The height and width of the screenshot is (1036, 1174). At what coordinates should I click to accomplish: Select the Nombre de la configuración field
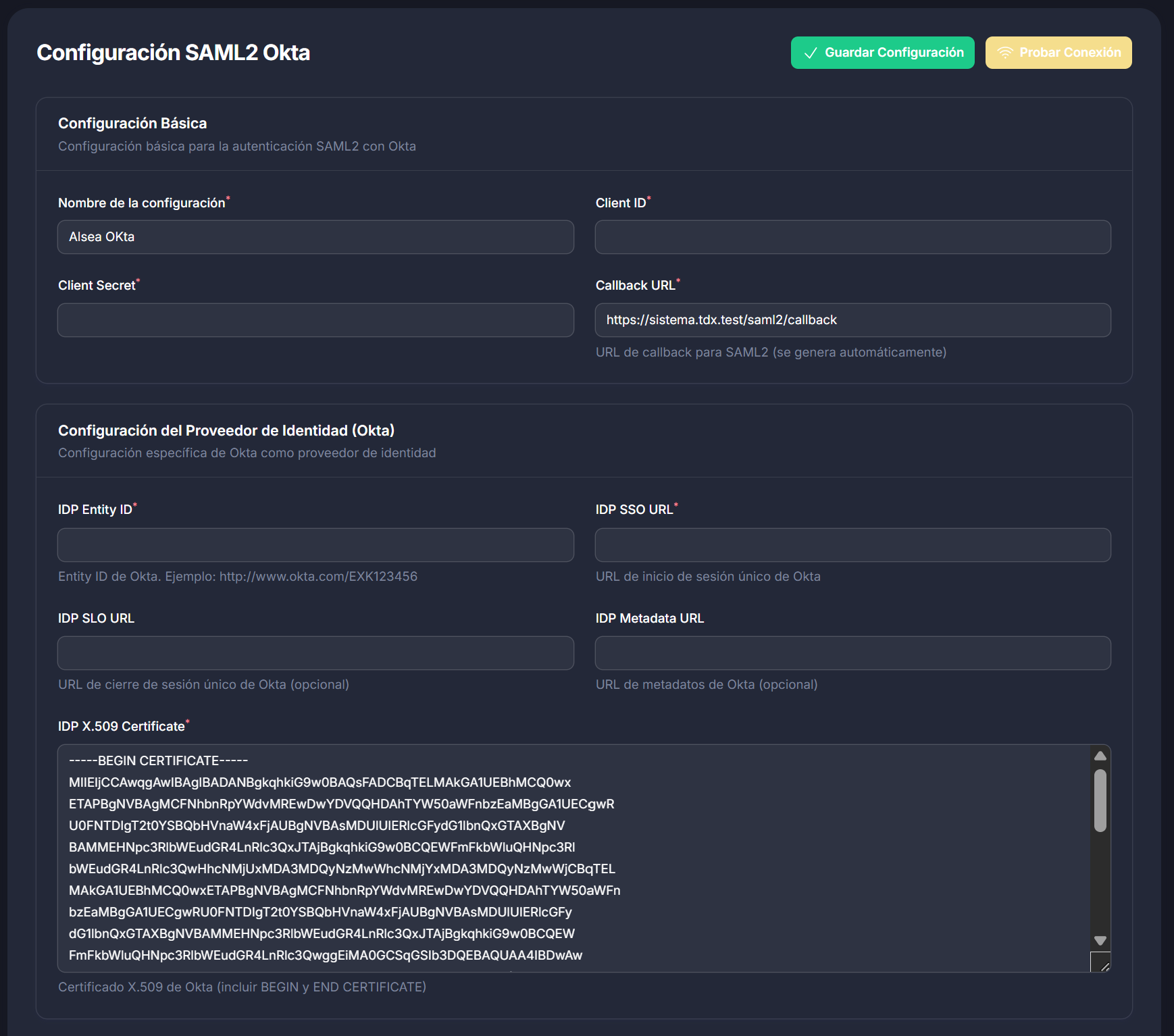pos(315,237)
